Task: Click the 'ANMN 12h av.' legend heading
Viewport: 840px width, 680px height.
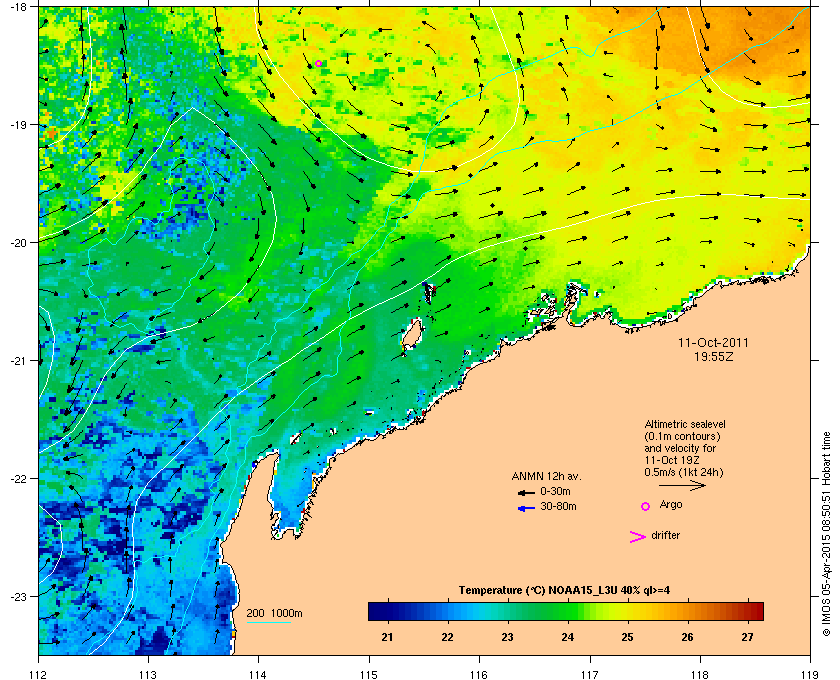Action: [546, 476]
